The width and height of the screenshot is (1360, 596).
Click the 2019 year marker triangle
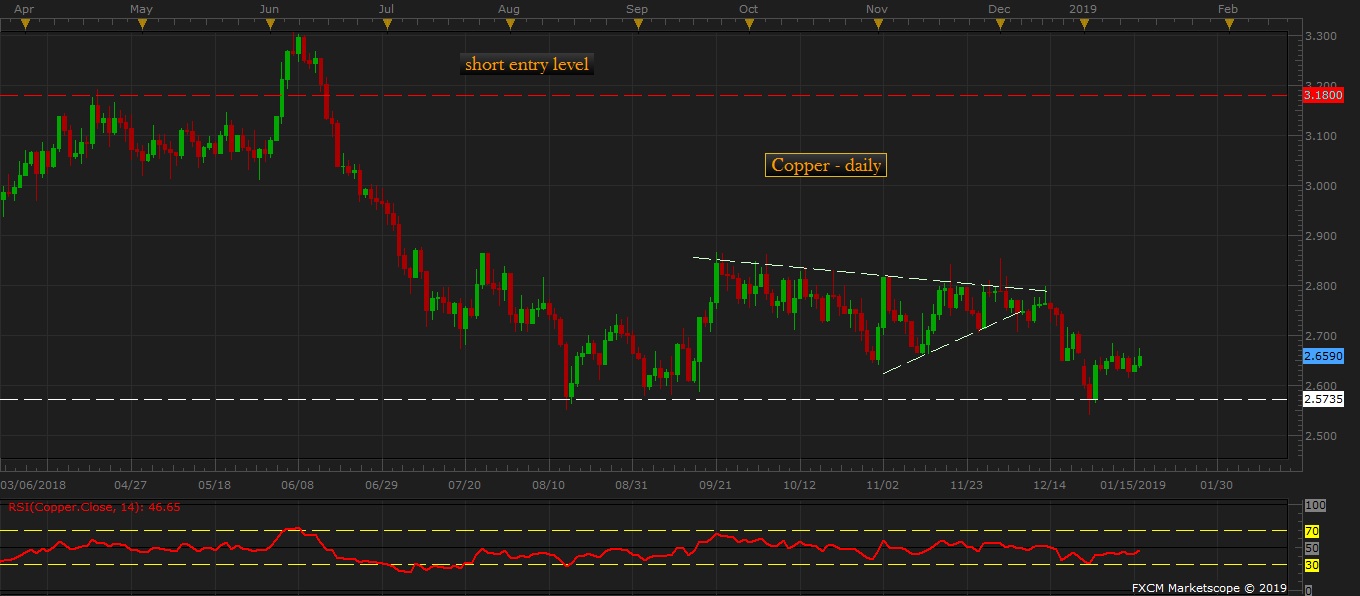pyautogui.click(x=1083, y=24)
